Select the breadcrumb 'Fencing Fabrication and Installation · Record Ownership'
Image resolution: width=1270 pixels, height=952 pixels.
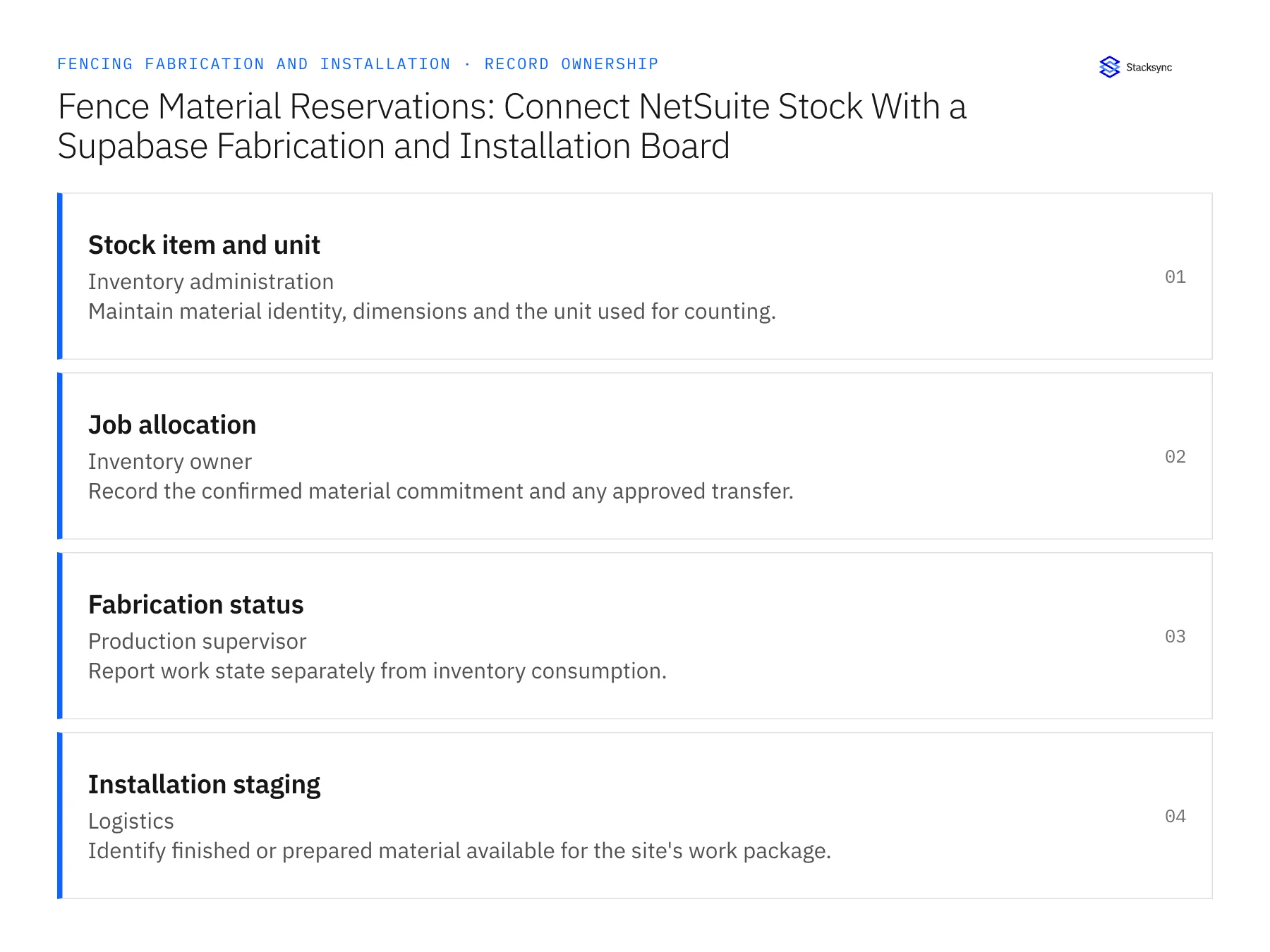pos(358,64)
